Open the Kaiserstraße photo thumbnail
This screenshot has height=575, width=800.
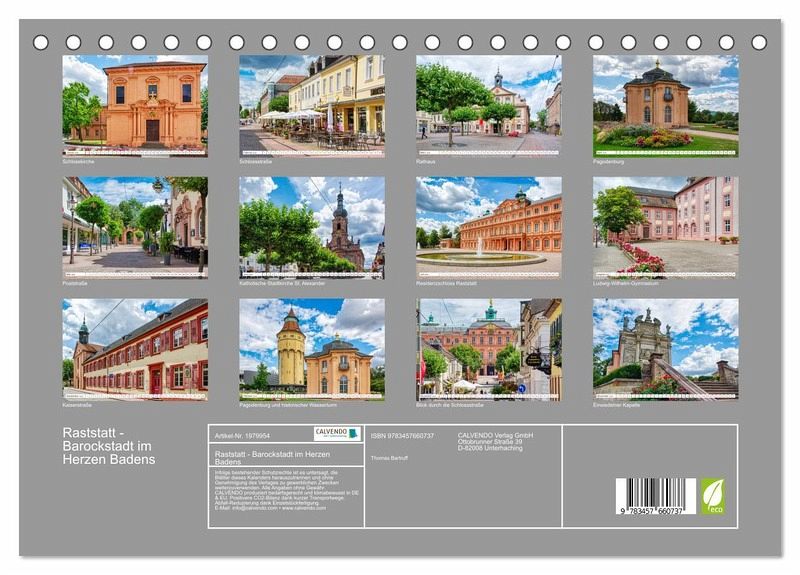click(x=134, y=347)
